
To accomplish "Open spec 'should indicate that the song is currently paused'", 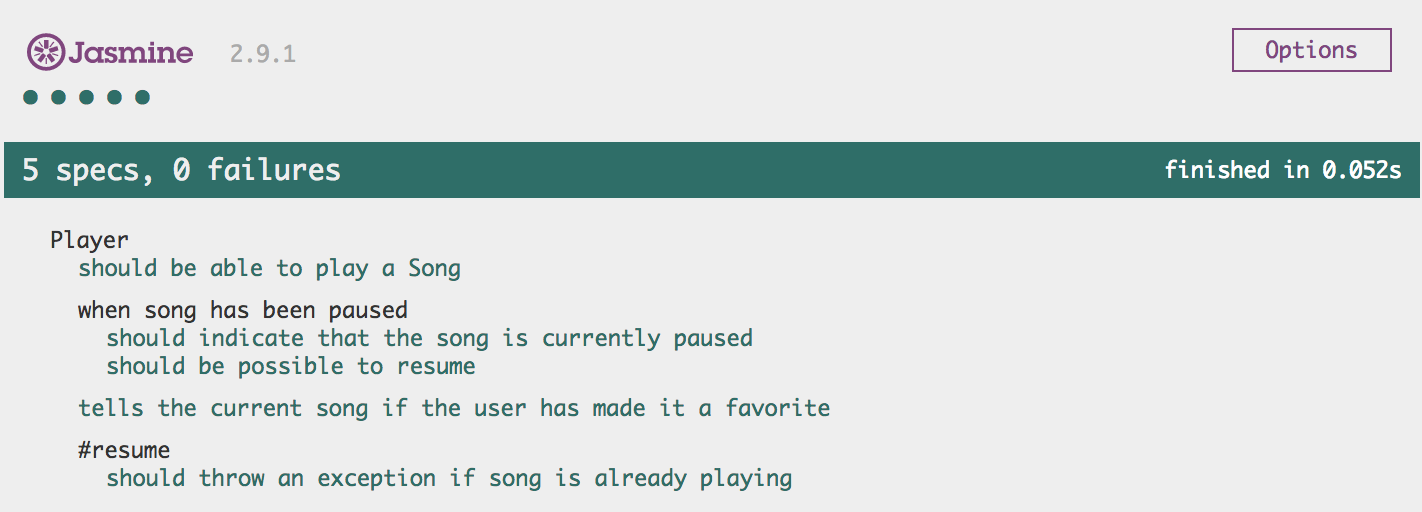I will pos(430,338).
